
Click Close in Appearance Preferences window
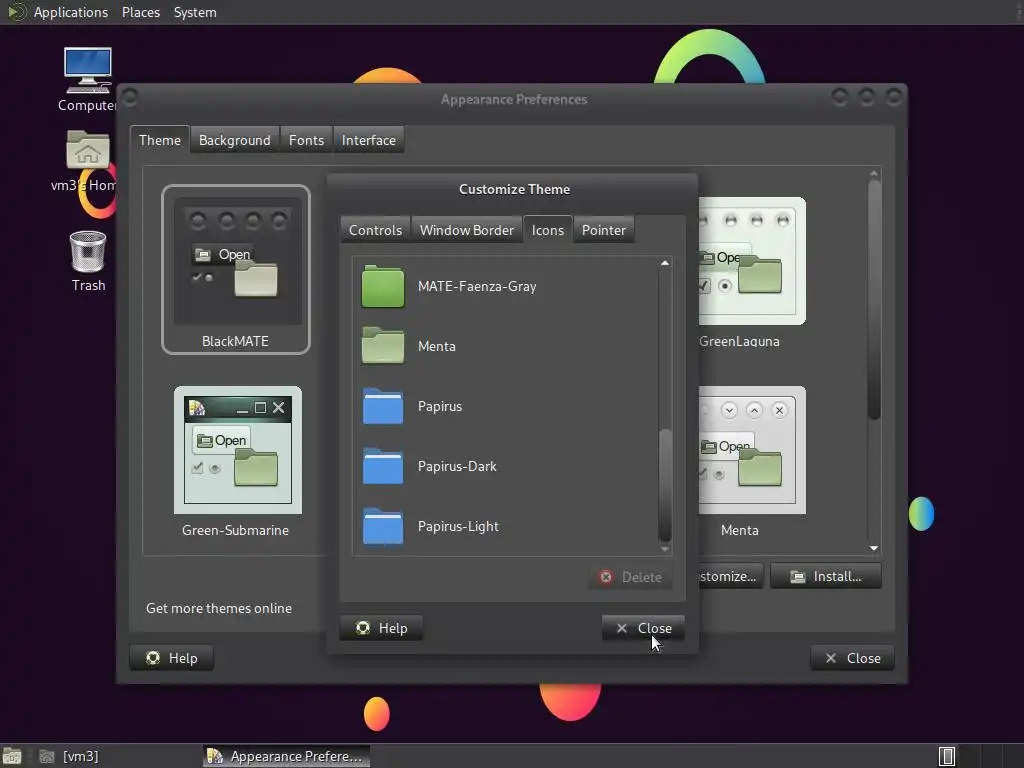[x=852, y=658]
